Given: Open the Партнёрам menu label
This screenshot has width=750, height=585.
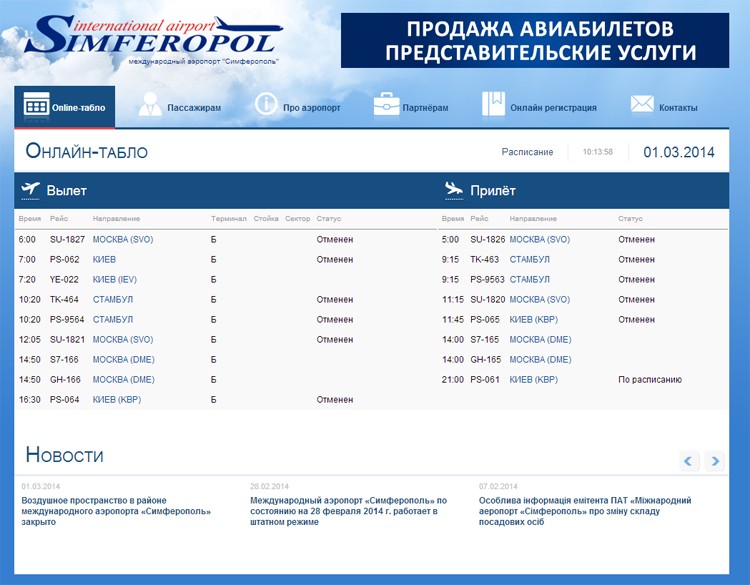Looking at the screenshot, I should coord(425,108).
